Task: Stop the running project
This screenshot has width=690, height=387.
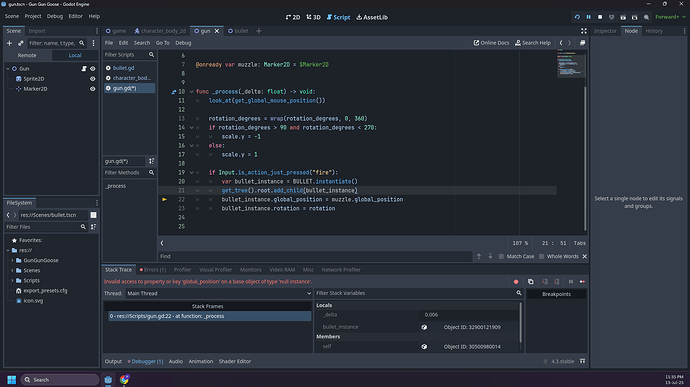Action: point(600,17)
